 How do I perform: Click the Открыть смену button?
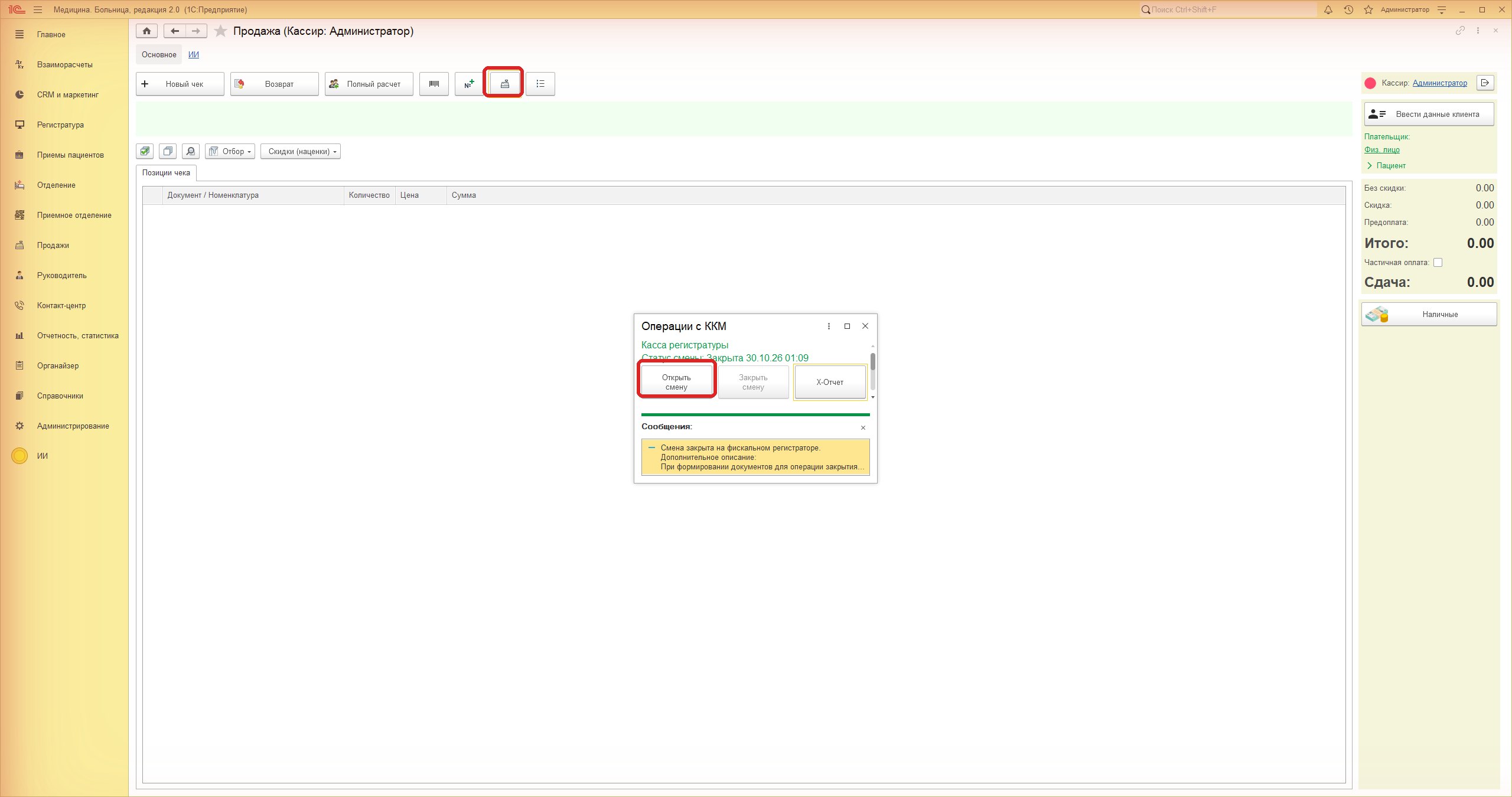[x=676, y=382]
